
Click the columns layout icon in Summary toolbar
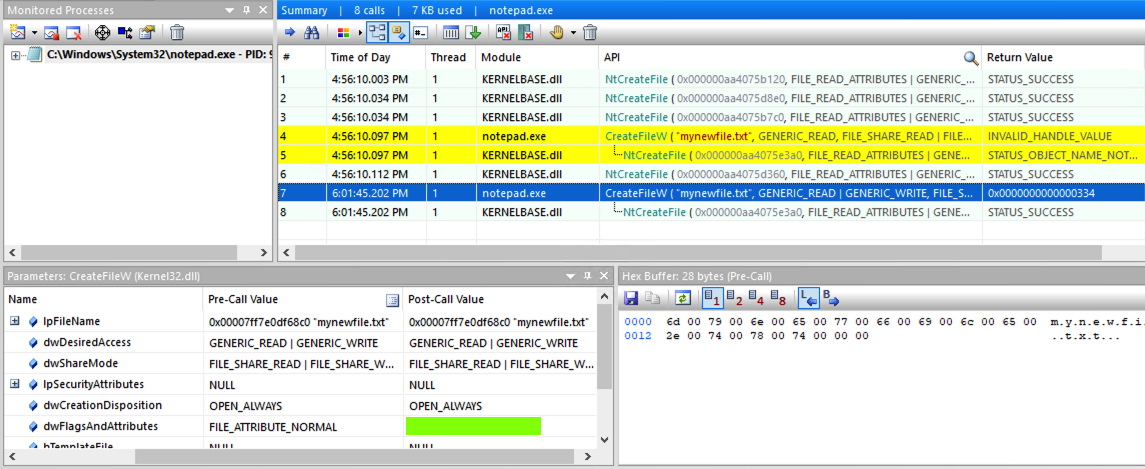451,32
